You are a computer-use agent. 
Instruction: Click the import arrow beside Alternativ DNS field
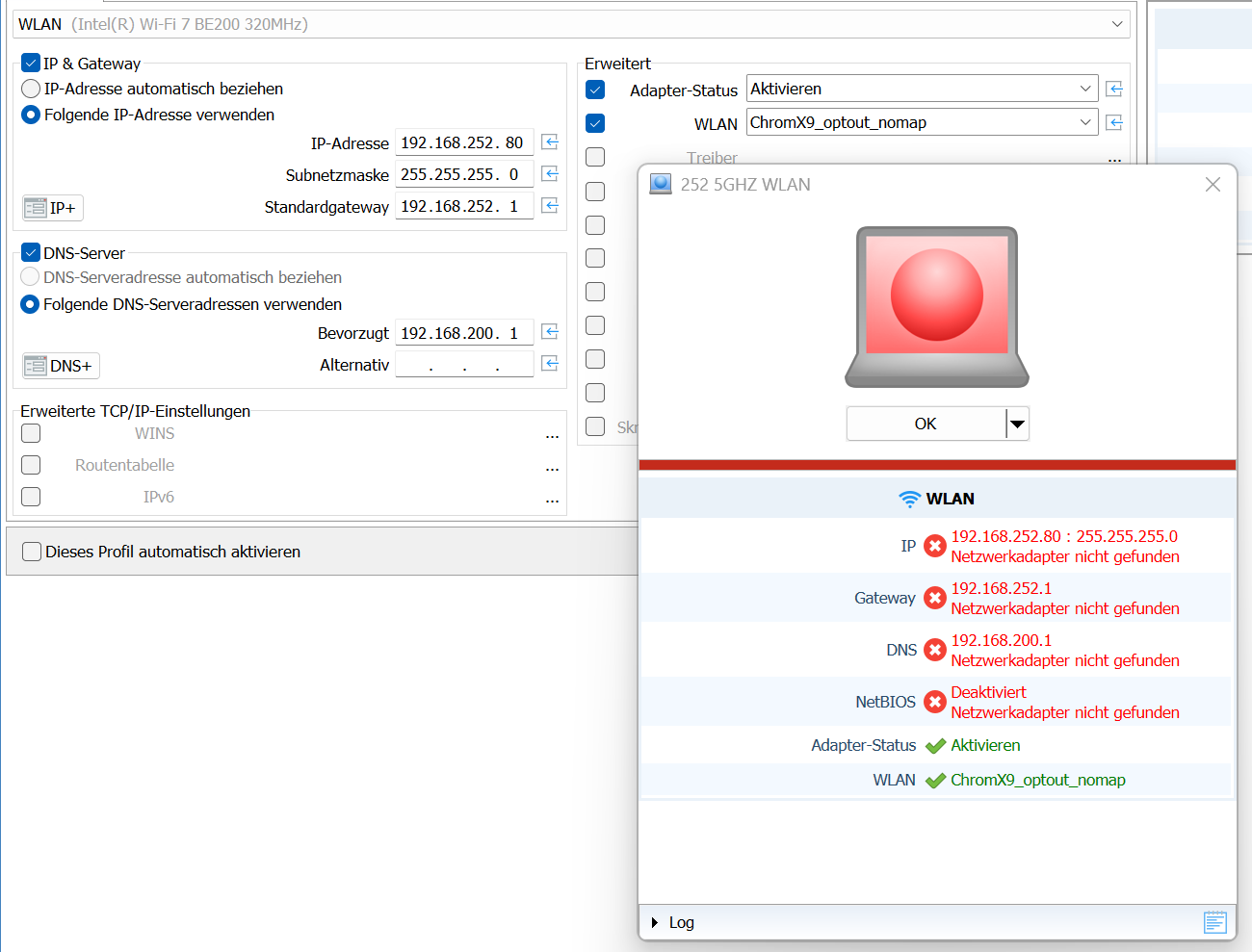coord(550,364)
